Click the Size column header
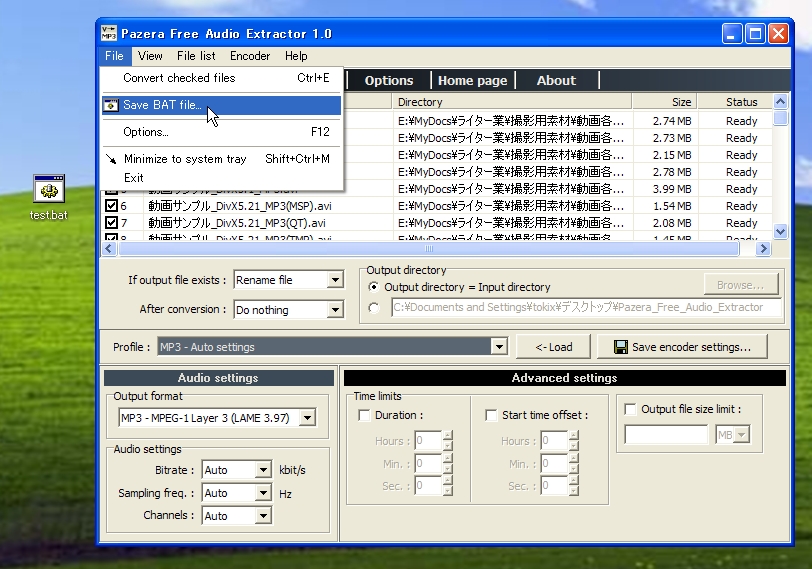The height and width of the screenshot is (569, 812). coord(665,102)
